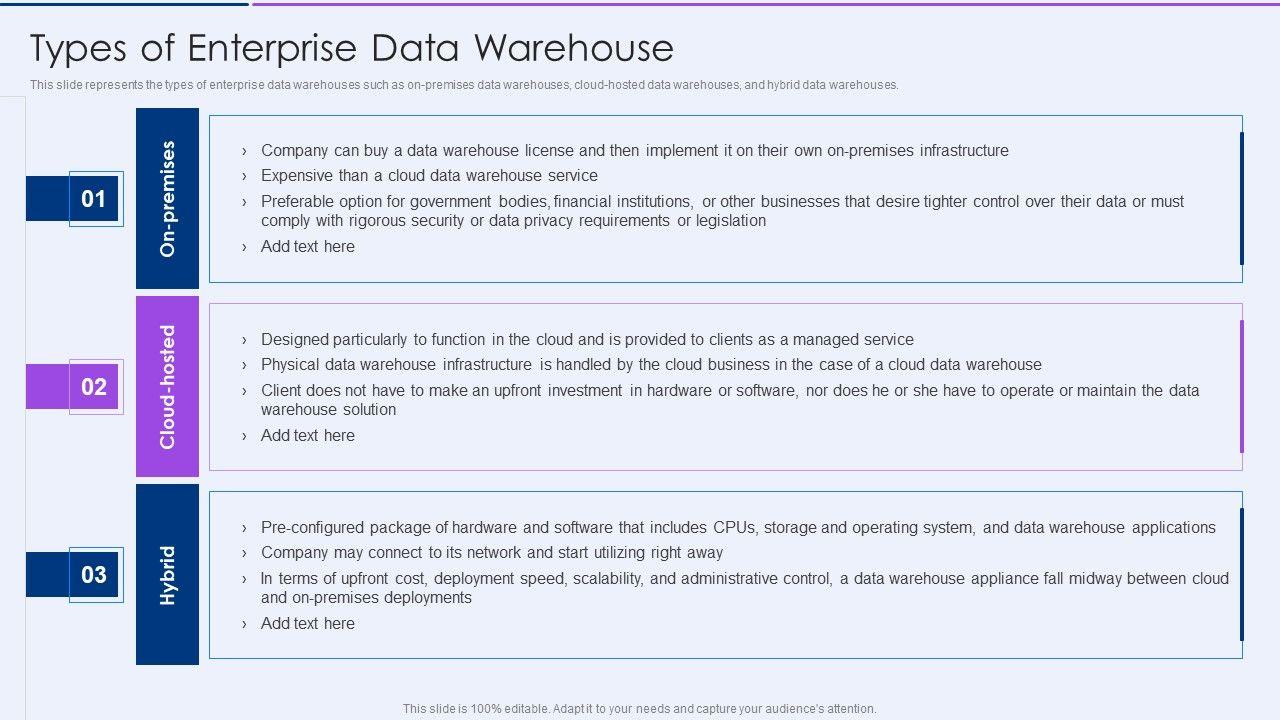Click the slide description subtitle text

(464, 85)
